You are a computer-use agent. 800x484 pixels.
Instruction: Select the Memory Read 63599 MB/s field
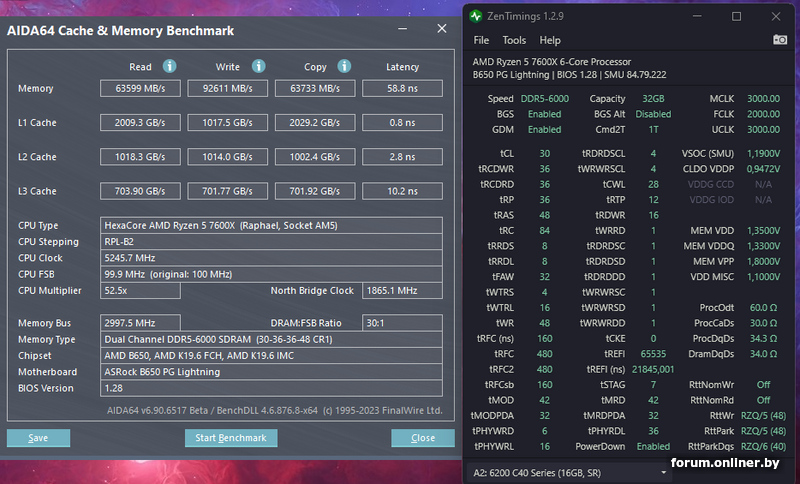point(141,89)
